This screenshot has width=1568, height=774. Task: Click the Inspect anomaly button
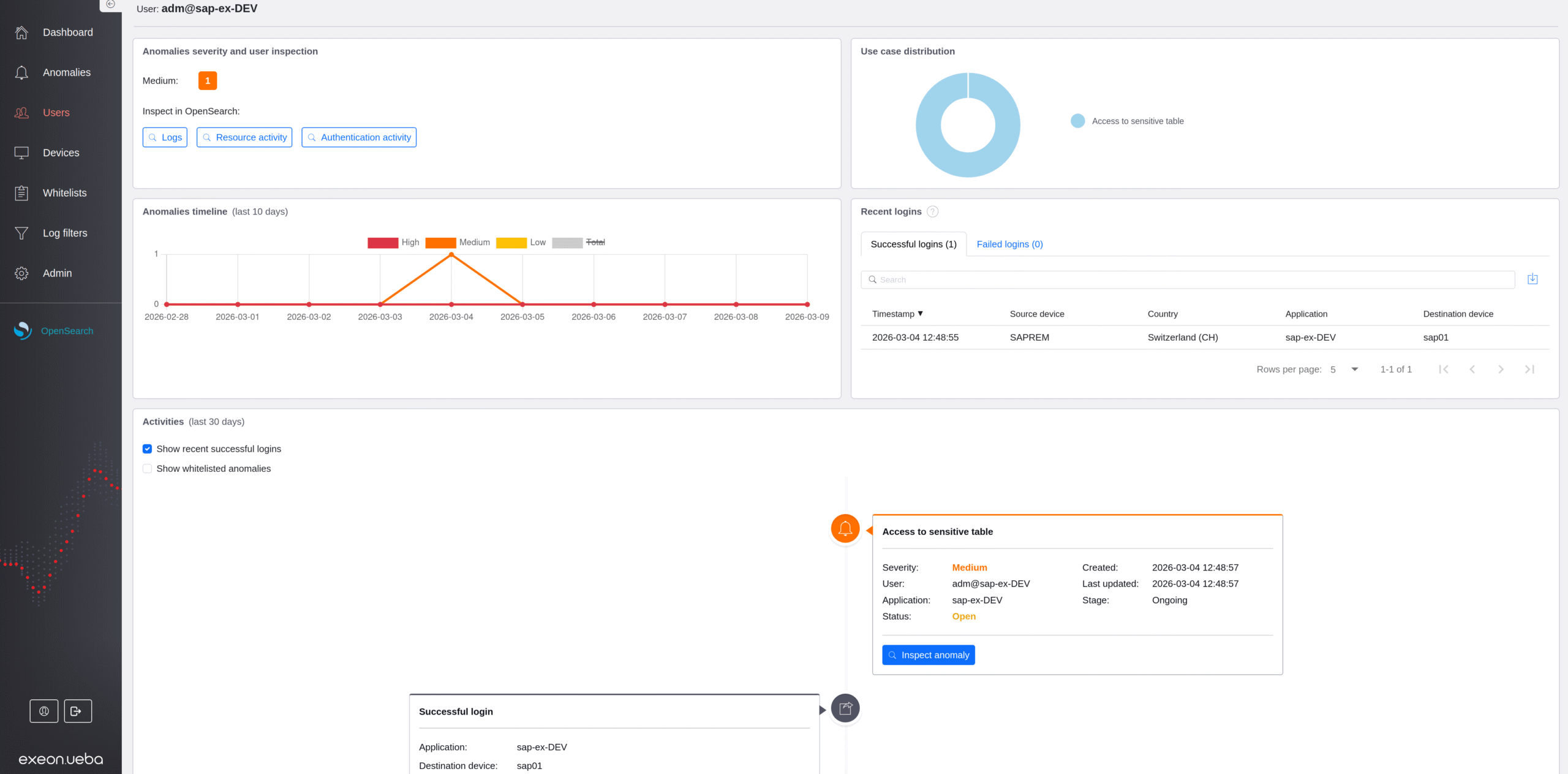tap(928, 655)
